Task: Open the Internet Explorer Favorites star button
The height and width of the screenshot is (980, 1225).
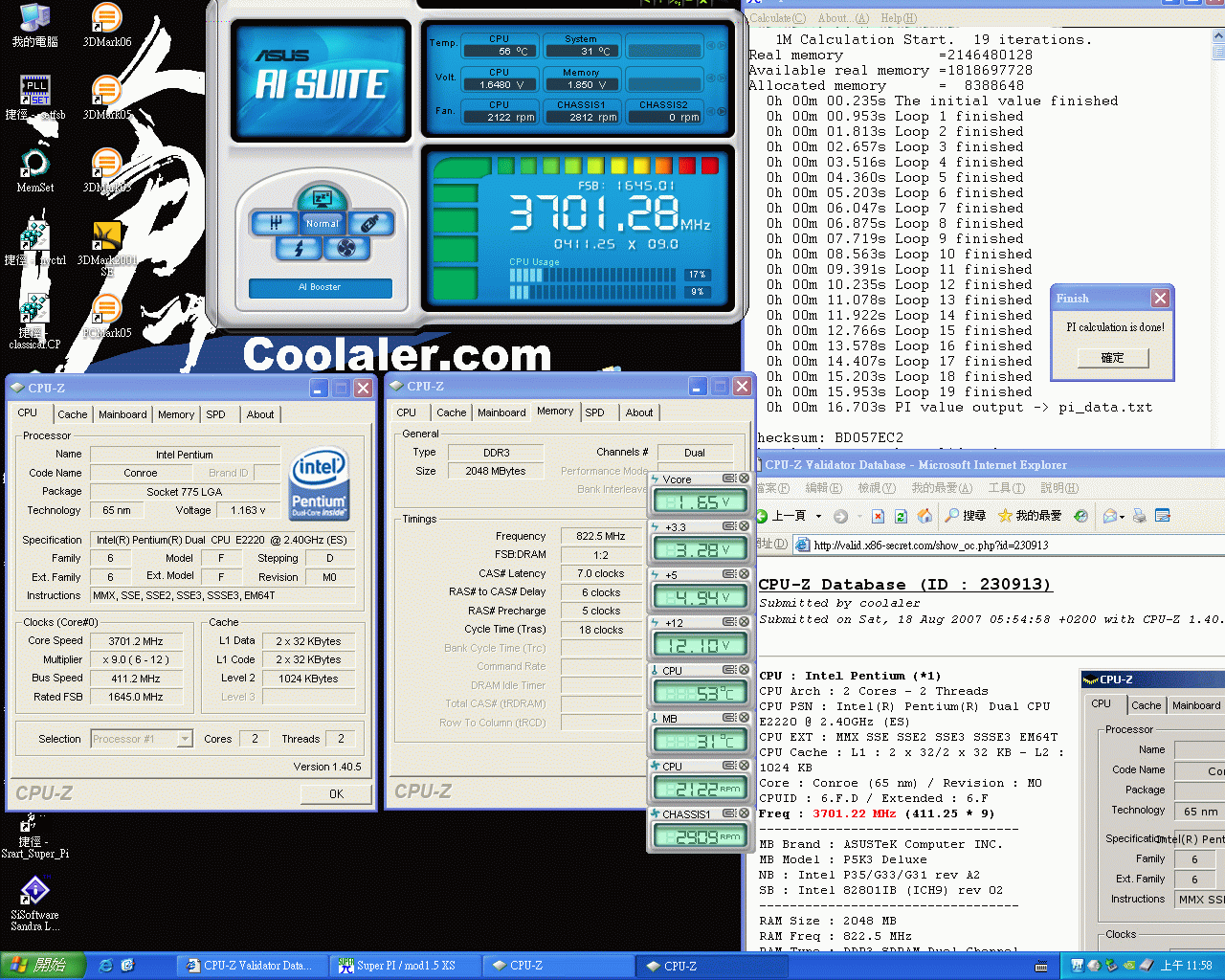Action: [x=1030, y=516]
